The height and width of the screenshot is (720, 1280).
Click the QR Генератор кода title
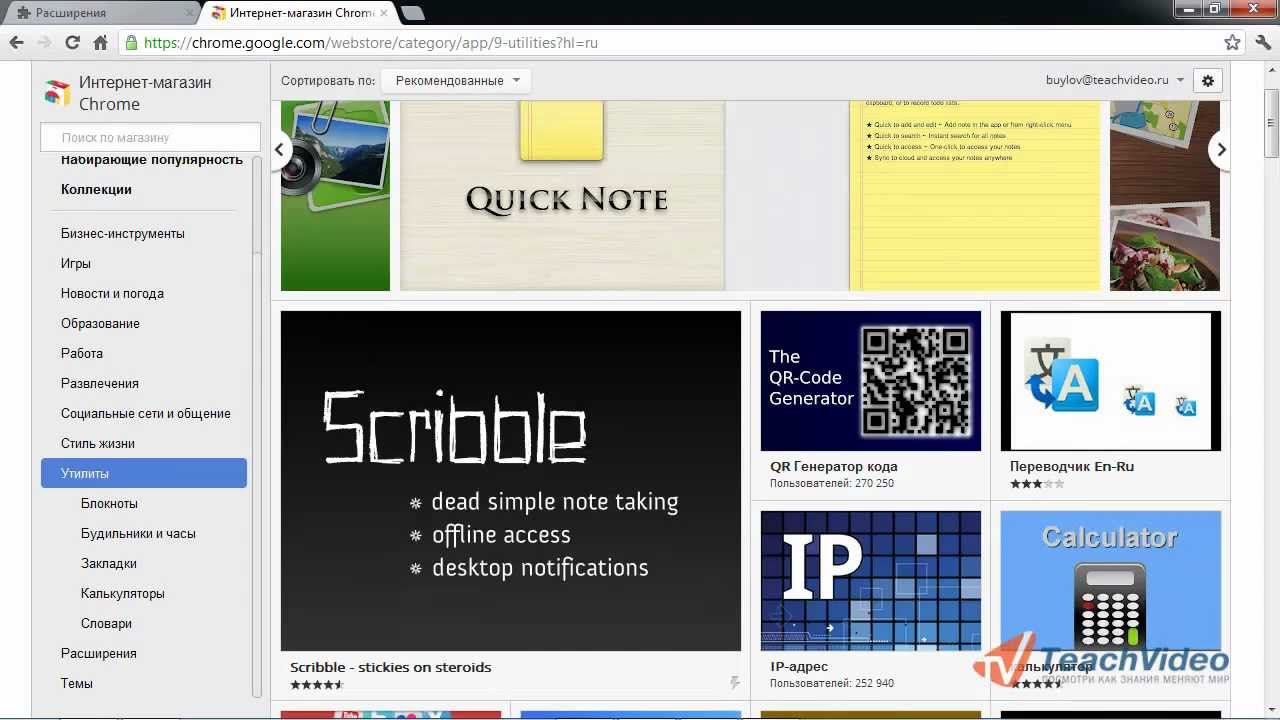[834, 467]
